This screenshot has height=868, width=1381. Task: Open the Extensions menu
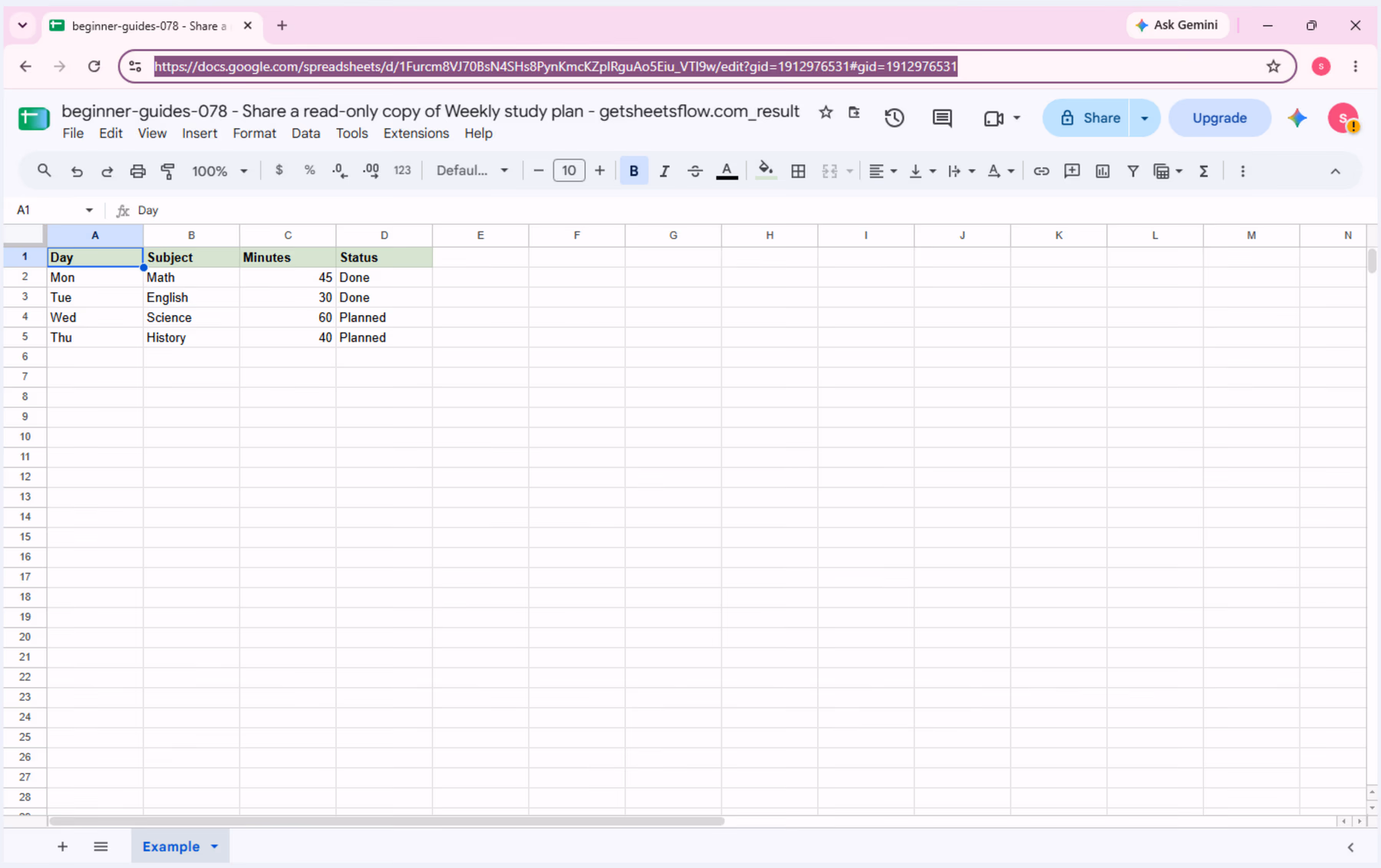tap(416, 133)
